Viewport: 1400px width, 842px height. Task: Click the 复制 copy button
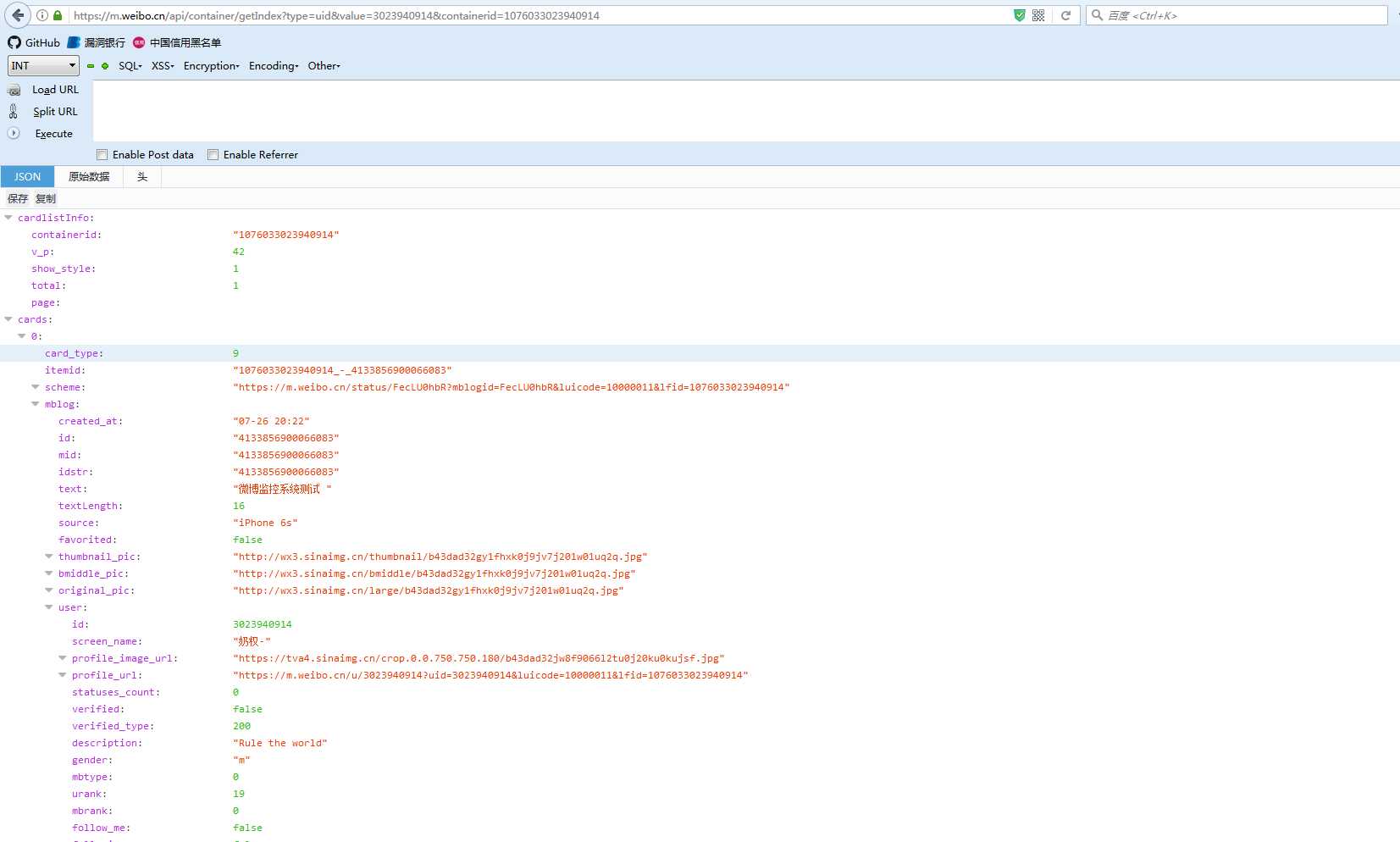coord(46,198)
